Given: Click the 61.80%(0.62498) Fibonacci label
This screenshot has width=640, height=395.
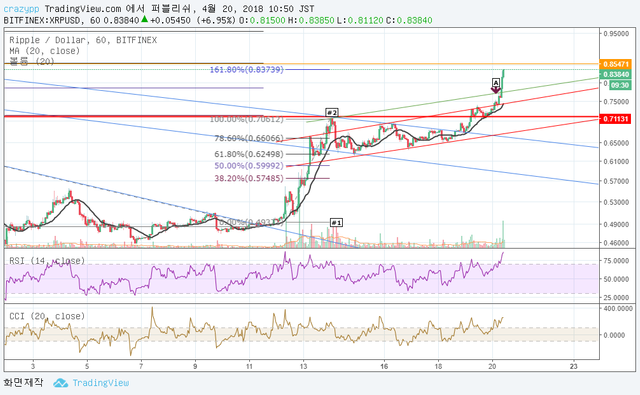Looking at the screenshot, I should click(x=249, y=154).
